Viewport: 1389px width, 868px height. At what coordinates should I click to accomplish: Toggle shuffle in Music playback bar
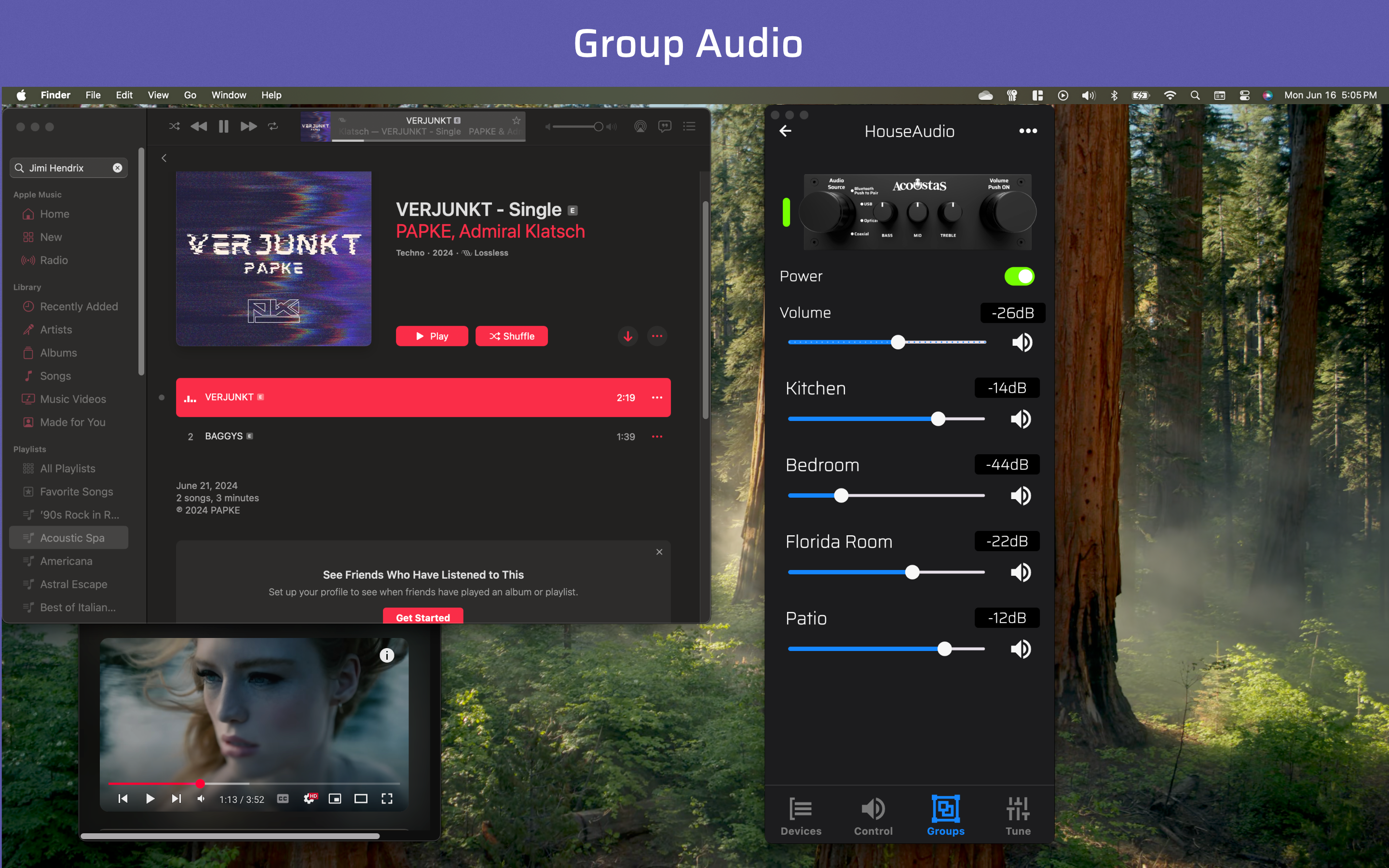point(175,126)
